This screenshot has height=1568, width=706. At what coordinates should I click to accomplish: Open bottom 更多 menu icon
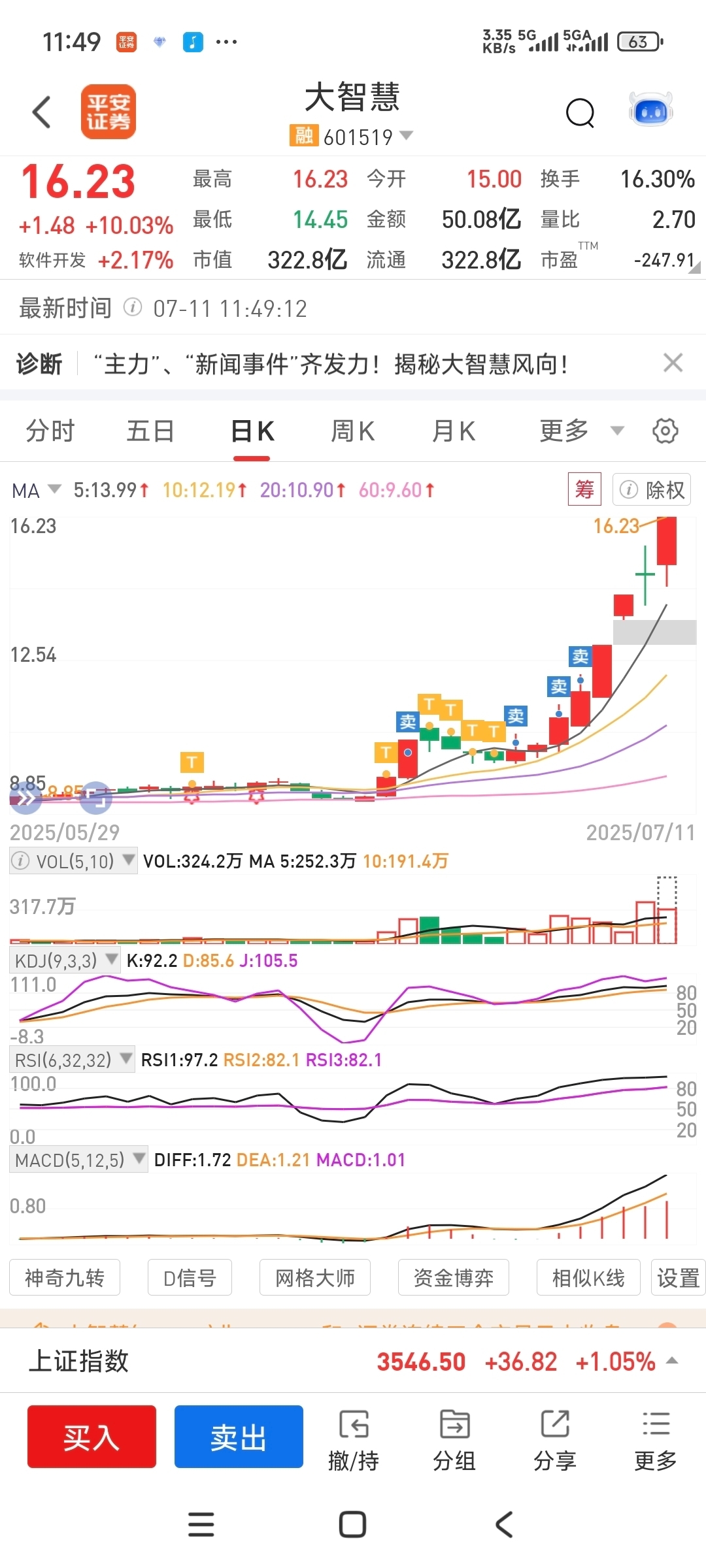pos(656,1441)
